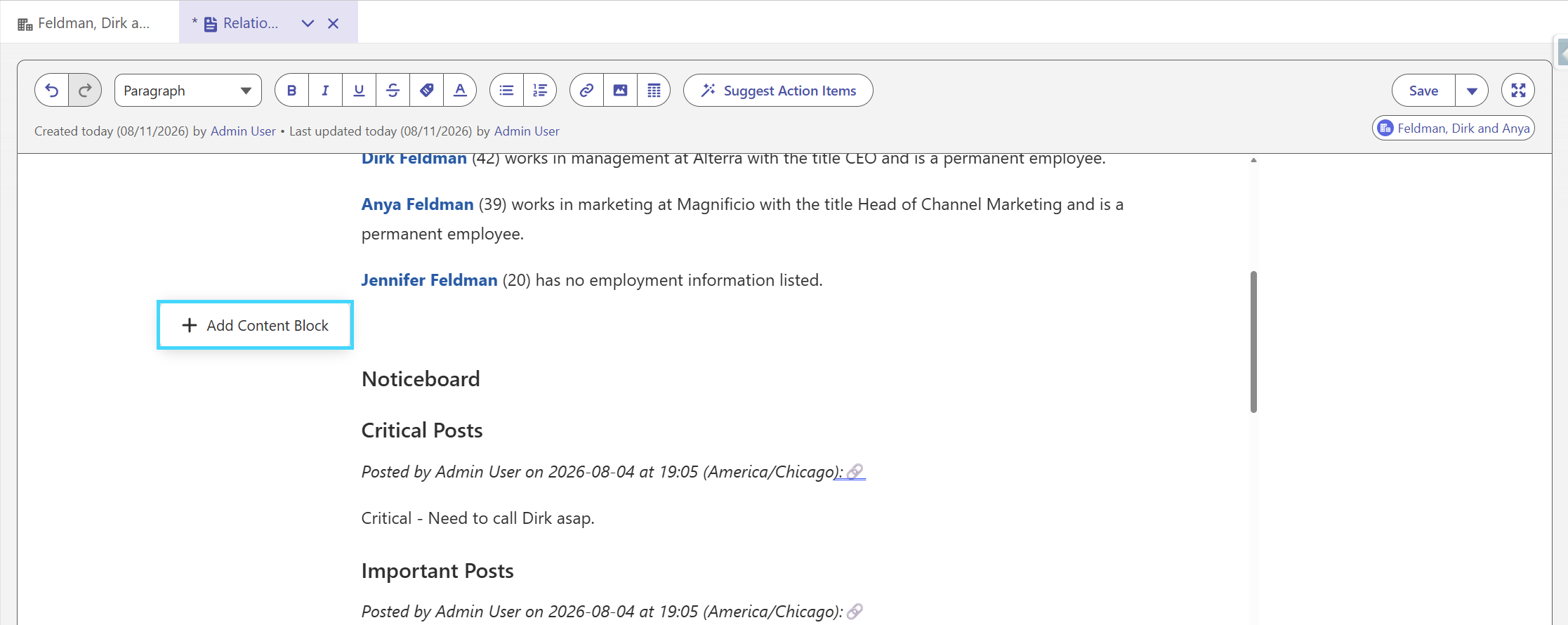Open the Relatio... tab chevron menu

[x=308, y=23]
